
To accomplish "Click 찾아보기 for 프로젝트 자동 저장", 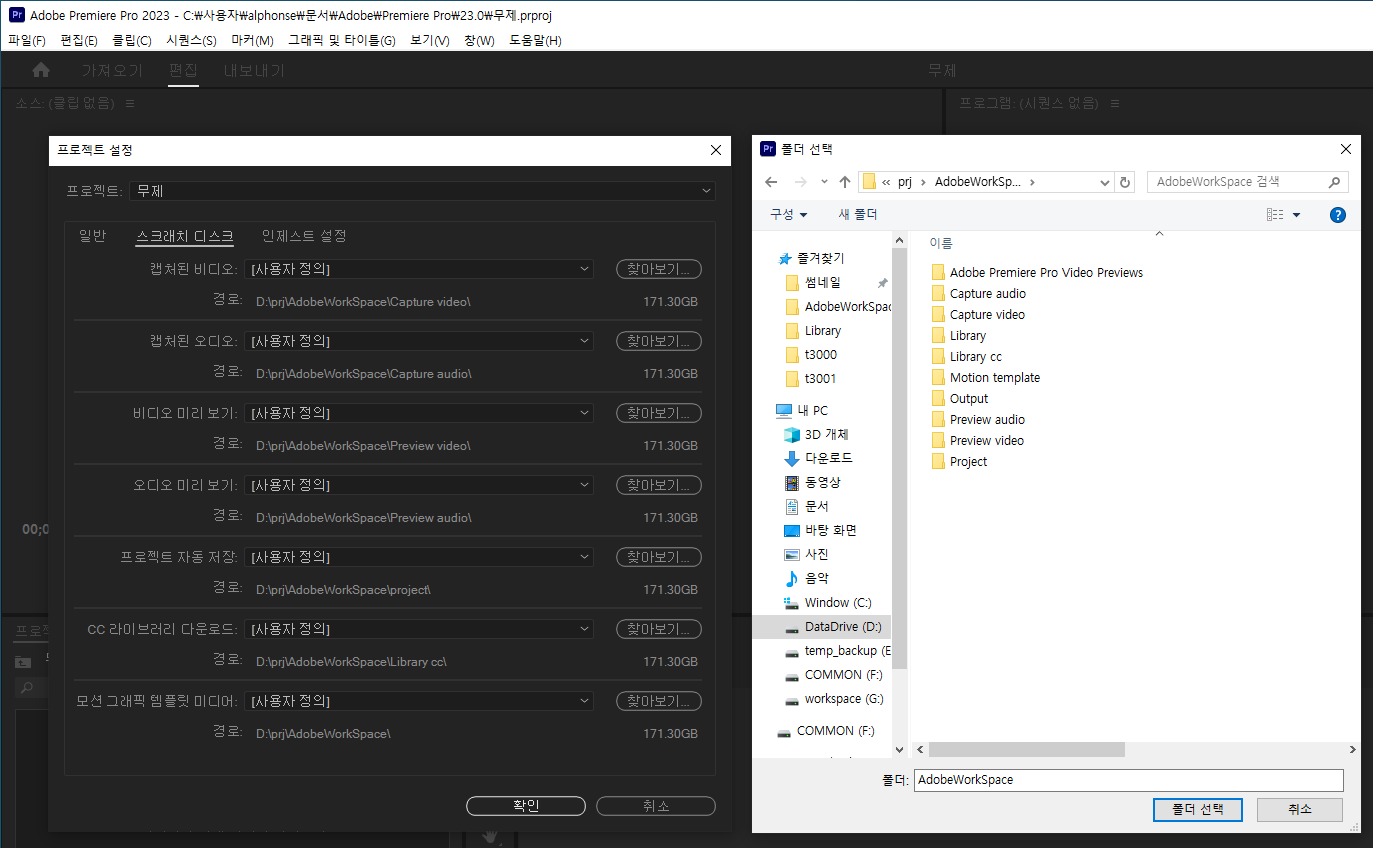I will 659,557.
